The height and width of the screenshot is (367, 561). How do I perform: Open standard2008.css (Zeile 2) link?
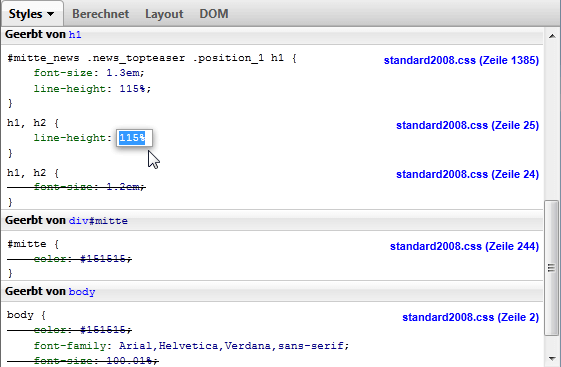coord(470,317)
